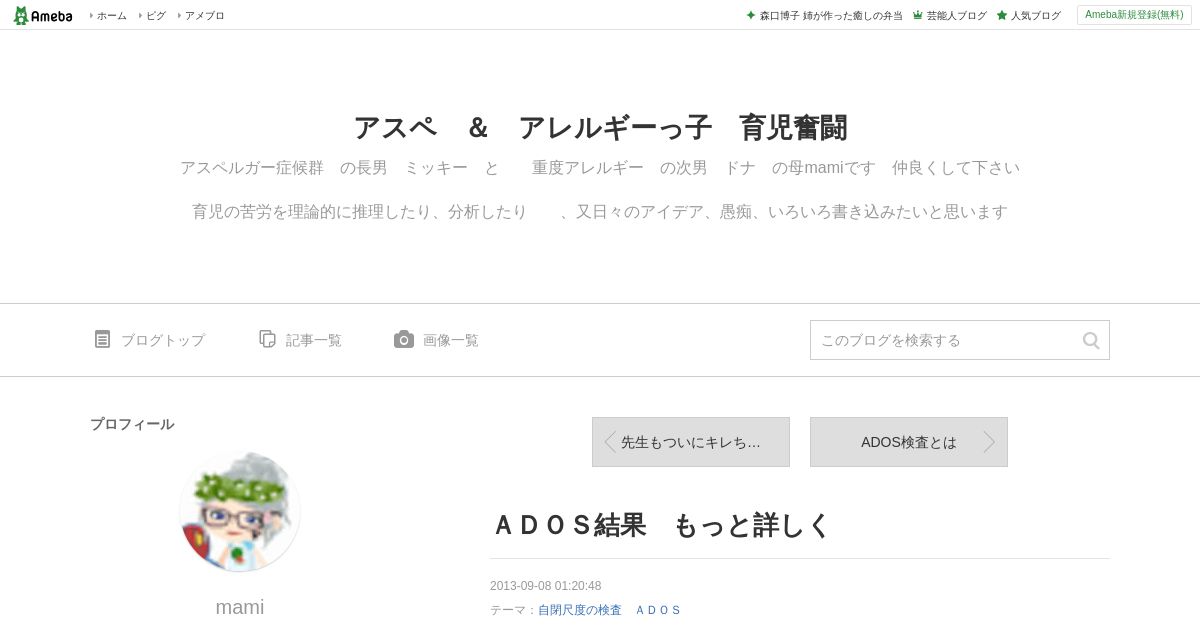
Task: Click small arrow icon before ピグ
Action: click(141, 16)
